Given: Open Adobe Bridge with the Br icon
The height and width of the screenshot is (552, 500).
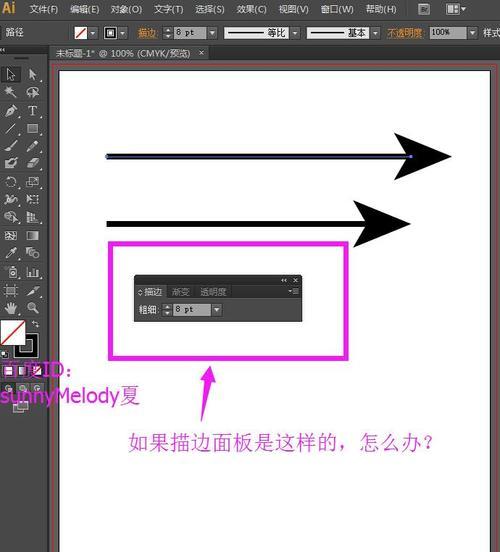Looking at the screenshot, I should click(x=424, y=9).
